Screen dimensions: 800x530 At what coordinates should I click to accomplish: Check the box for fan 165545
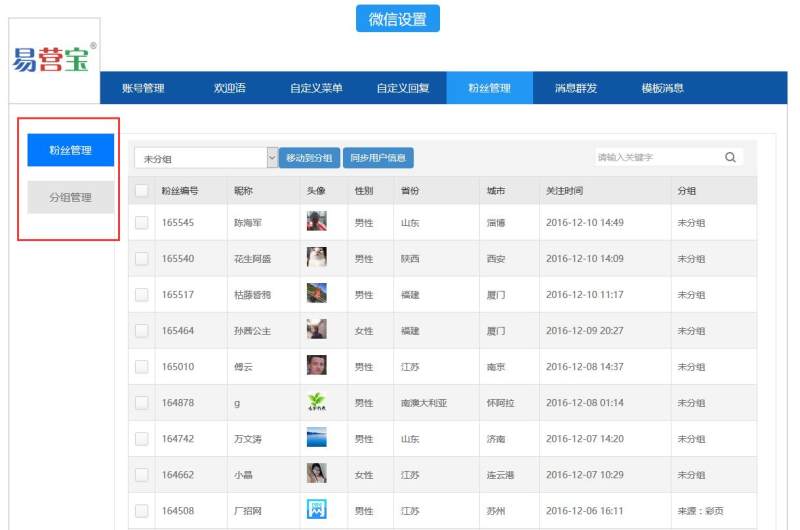[x=141, y=223]
